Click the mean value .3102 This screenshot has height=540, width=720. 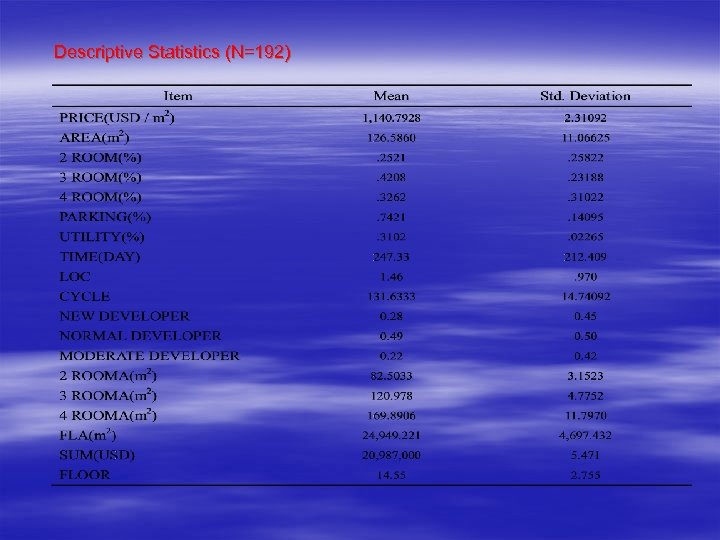pyautogui.click(x=391, y=237)
